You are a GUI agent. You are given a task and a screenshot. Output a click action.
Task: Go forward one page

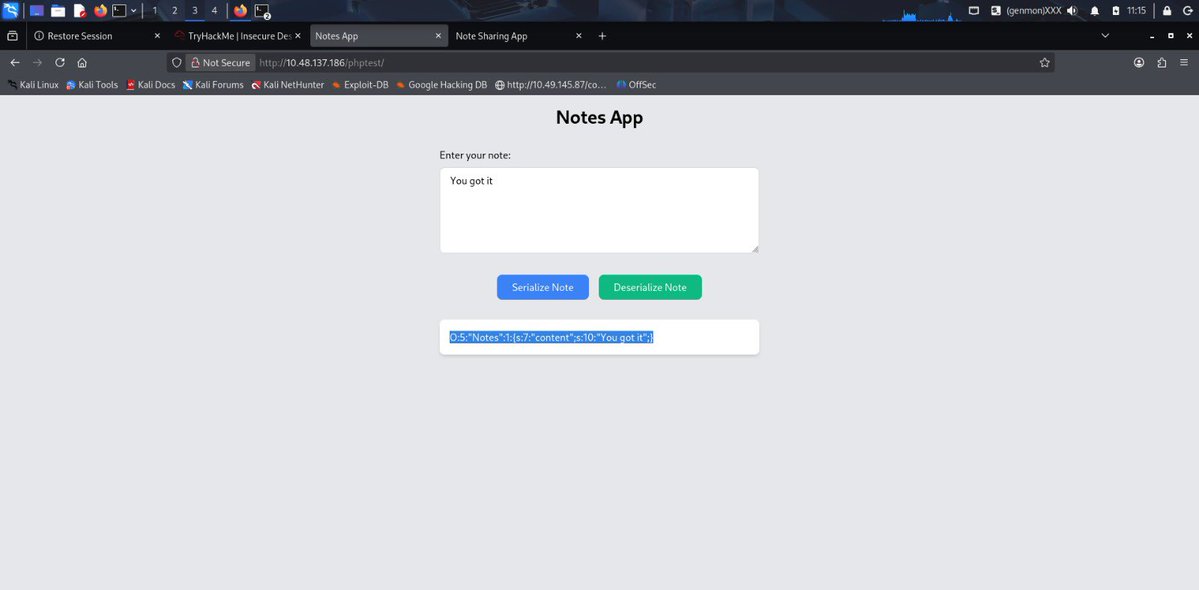coord(37,63)
